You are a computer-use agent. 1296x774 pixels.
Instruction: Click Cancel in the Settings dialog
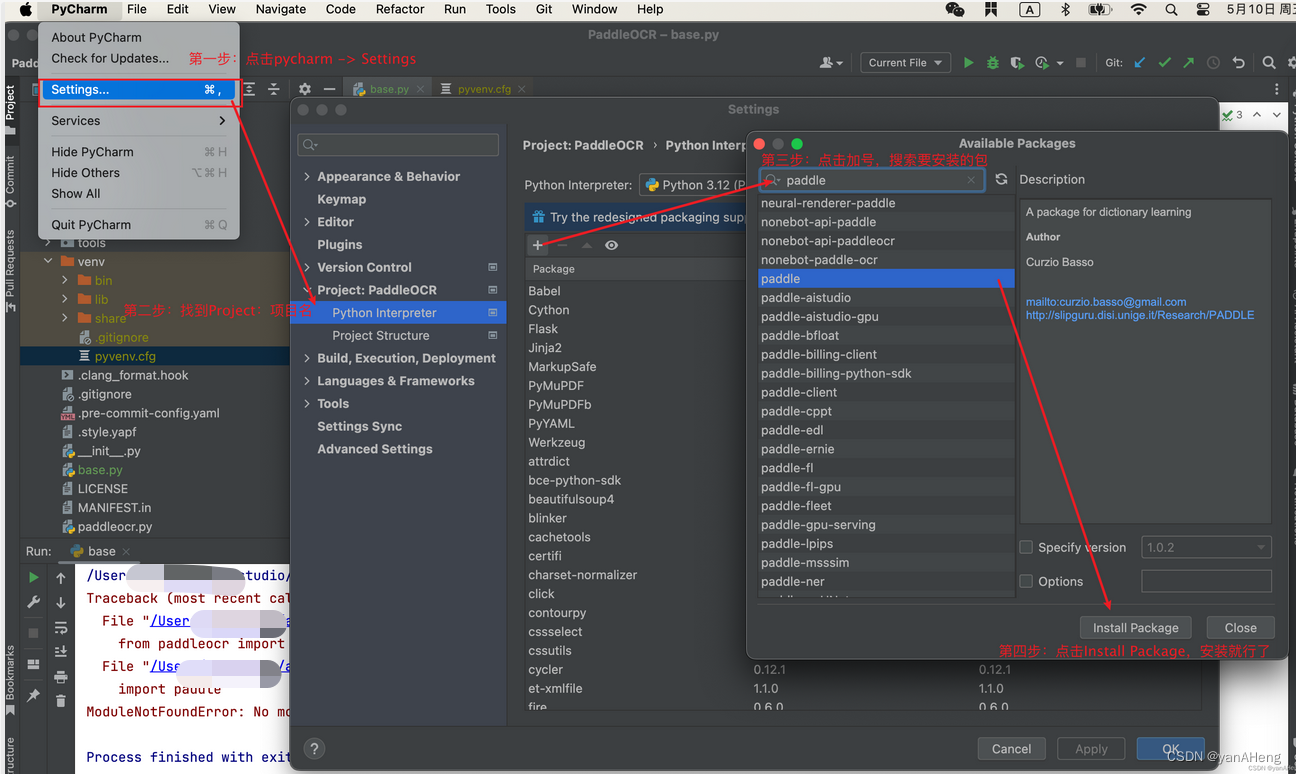[x=1011, y=749]
